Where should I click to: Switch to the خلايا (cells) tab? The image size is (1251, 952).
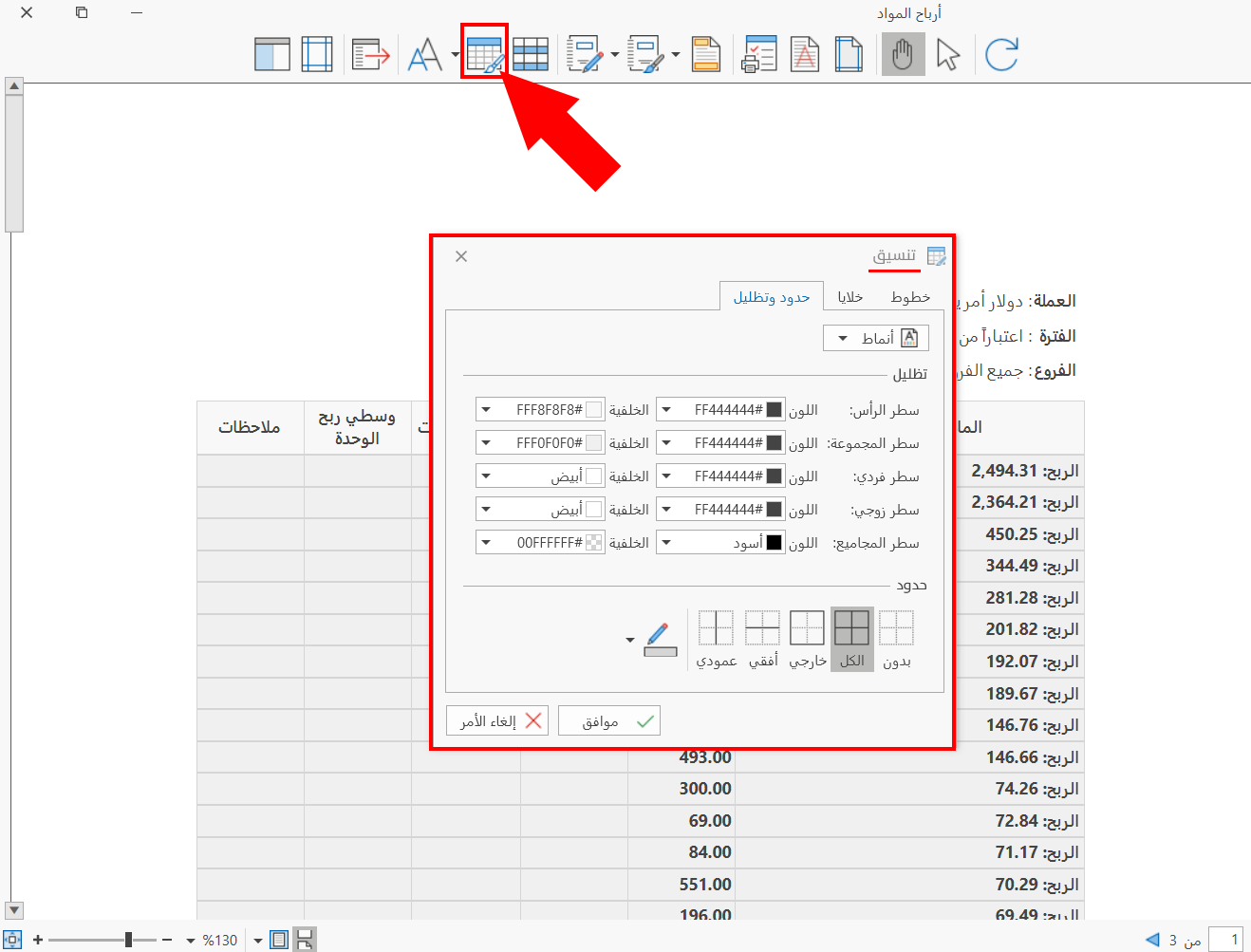[x=850, y=297]
